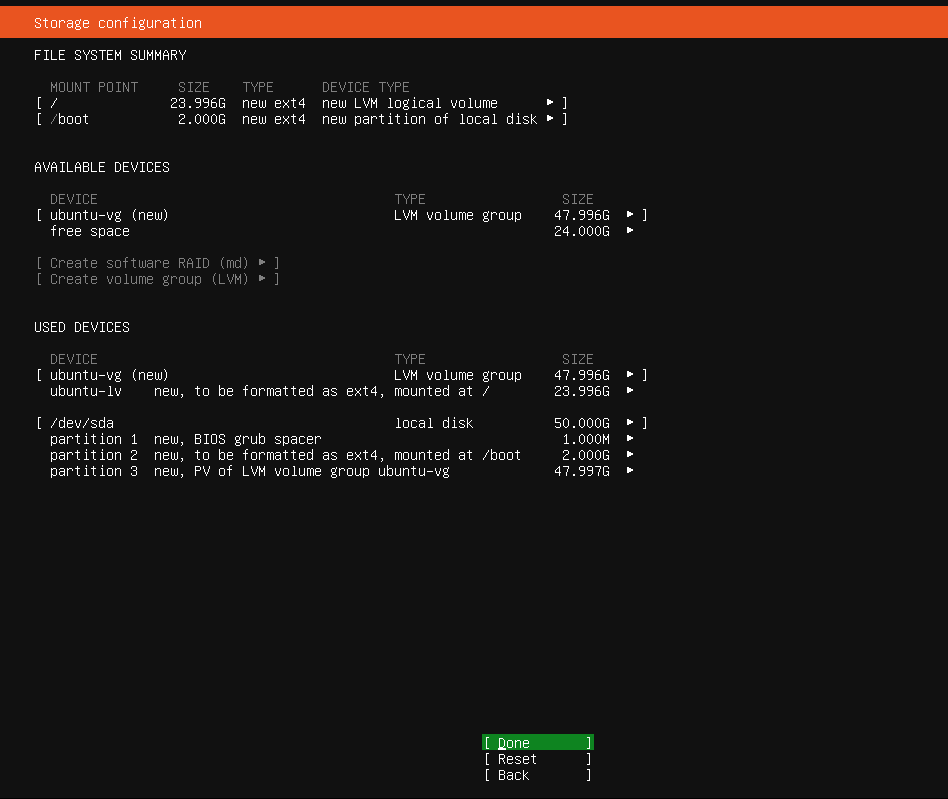The height and width of the screenshot is (799, 948).
Task: Open arrow menu for used ubuntu-vg group
Action: click(630, 374)
